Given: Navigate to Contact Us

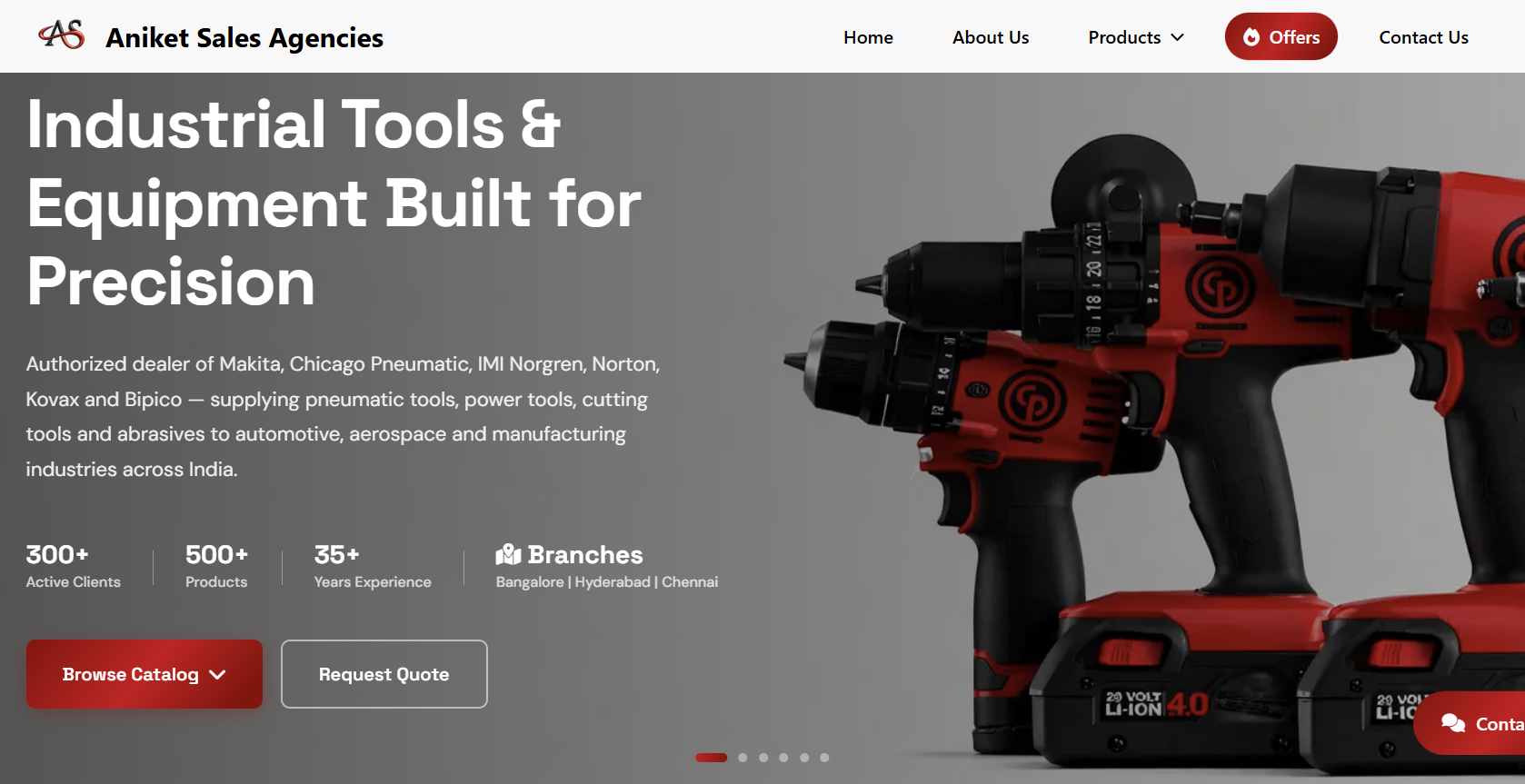Looking at the screenshot, I should click(x=1423, y=37).
